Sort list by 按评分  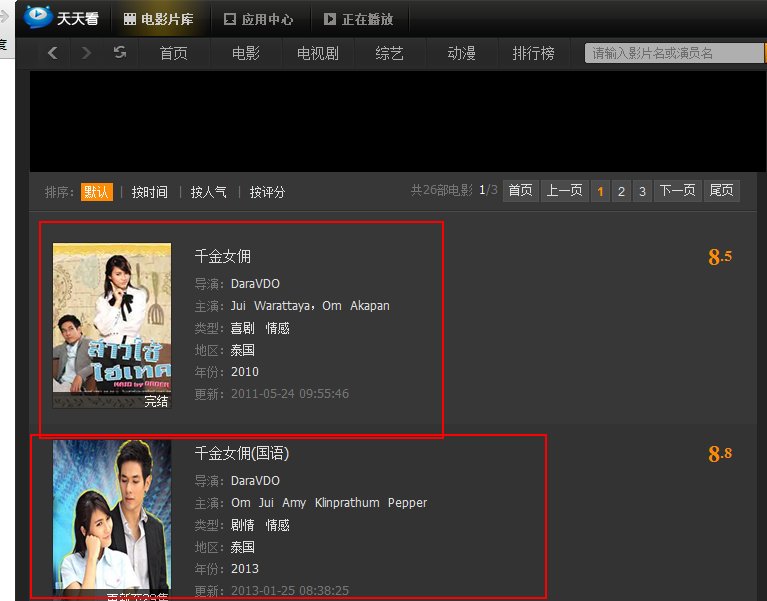(267, 192)
